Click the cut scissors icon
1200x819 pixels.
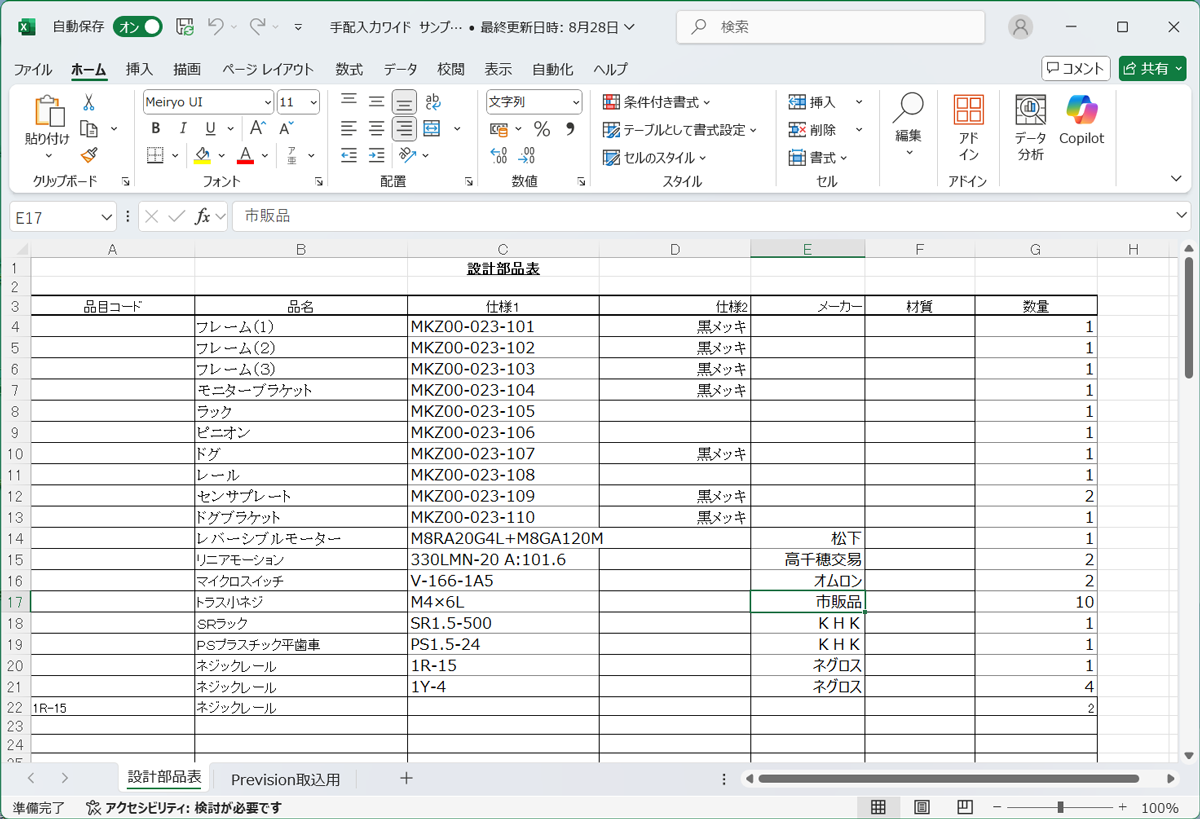pos(89,102)
